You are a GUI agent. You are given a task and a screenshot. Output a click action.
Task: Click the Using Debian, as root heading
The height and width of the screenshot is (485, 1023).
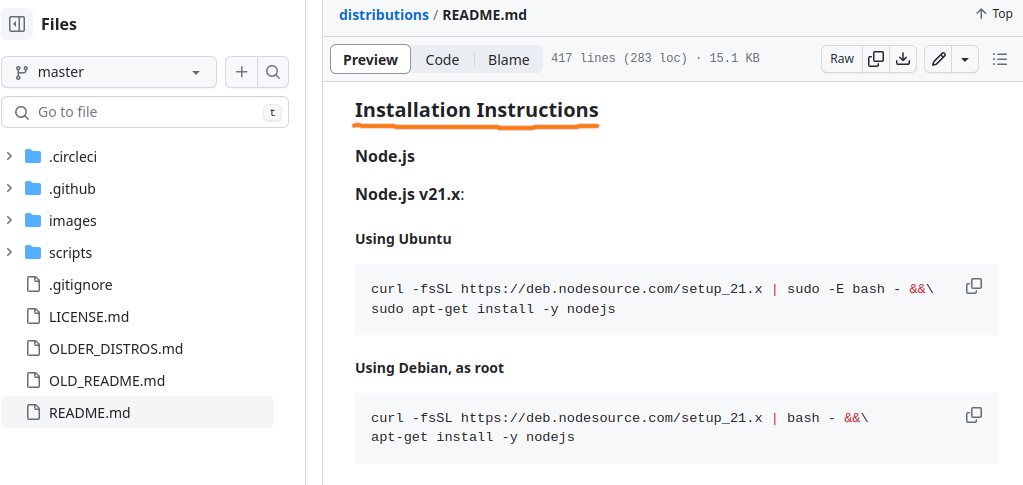click(x=429, y=368)
